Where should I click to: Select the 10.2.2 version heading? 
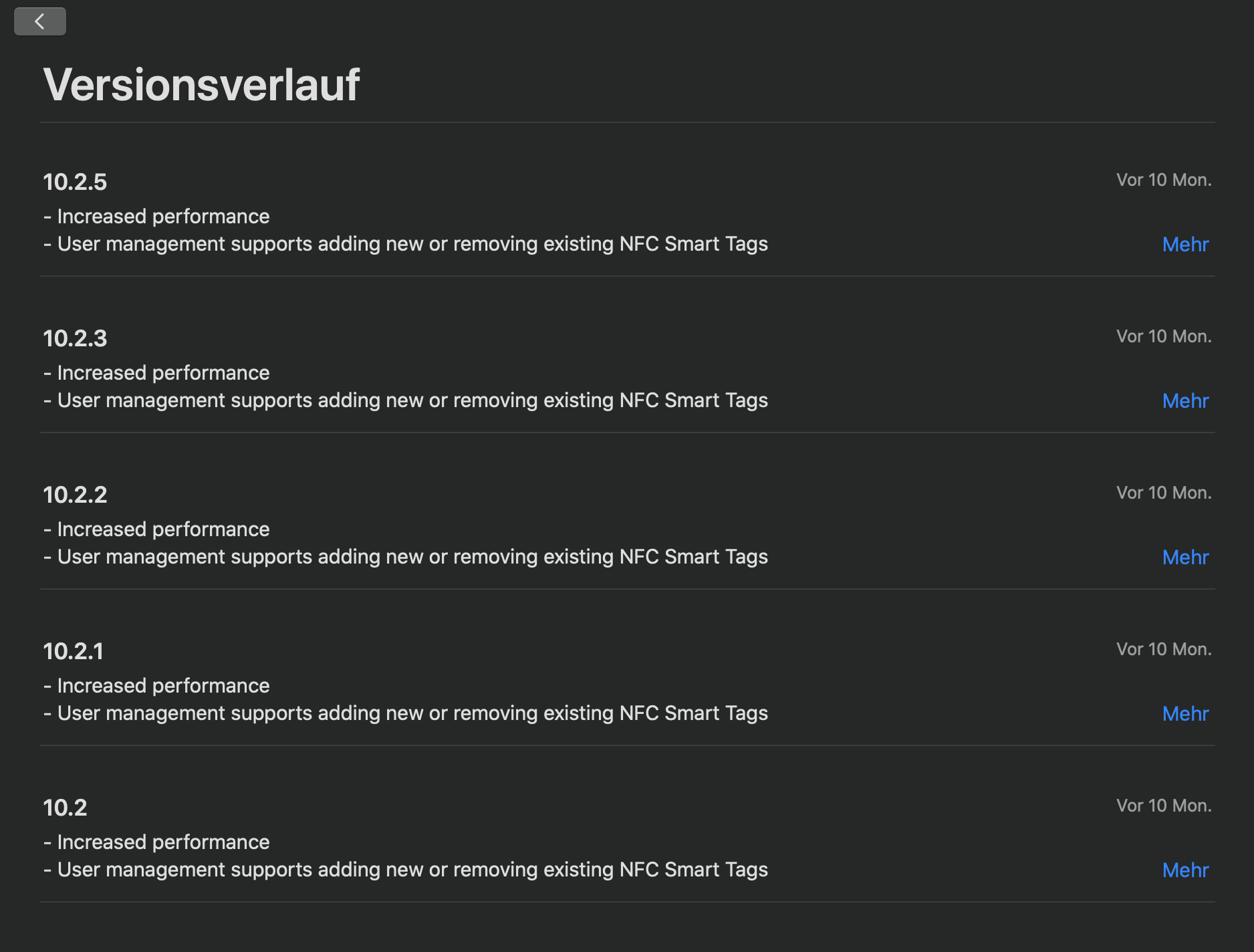75,495
